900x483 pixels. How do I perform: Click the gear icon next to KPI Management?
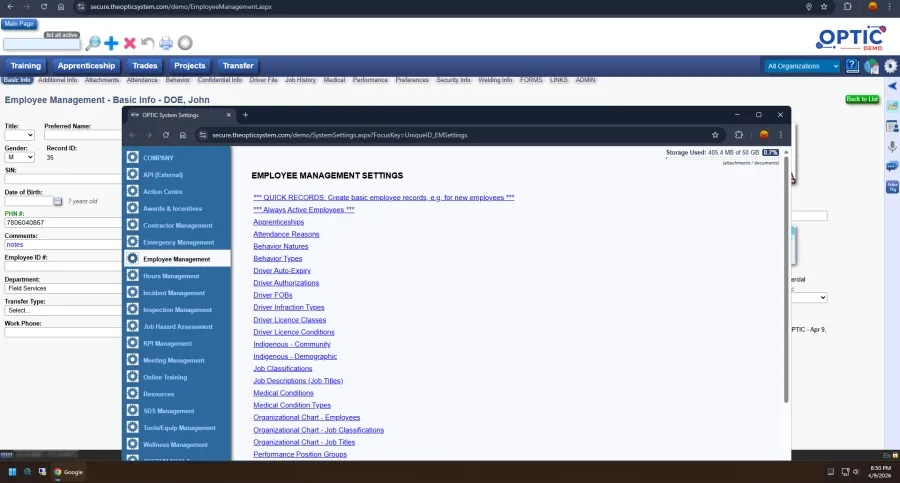tap(133, 343)
